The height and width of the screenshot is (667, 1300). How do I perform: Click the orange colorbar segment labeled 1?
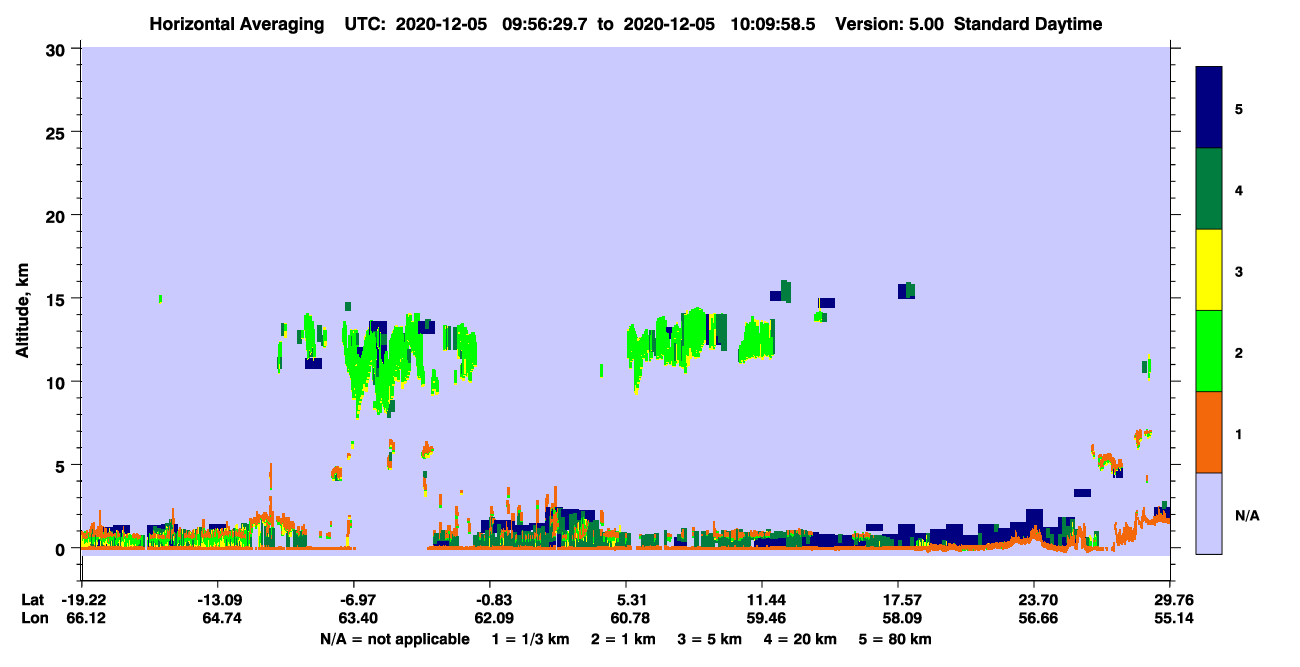(1209, 432)
